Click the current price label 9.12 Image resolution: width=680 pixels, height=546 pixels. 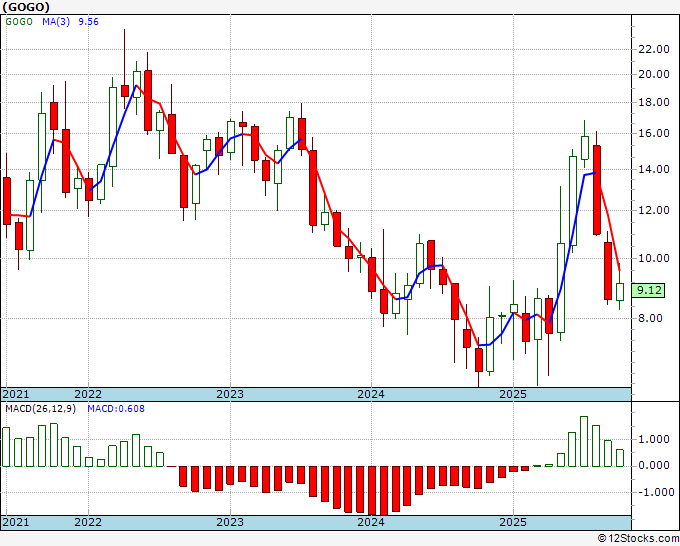[x=648, y=290]
